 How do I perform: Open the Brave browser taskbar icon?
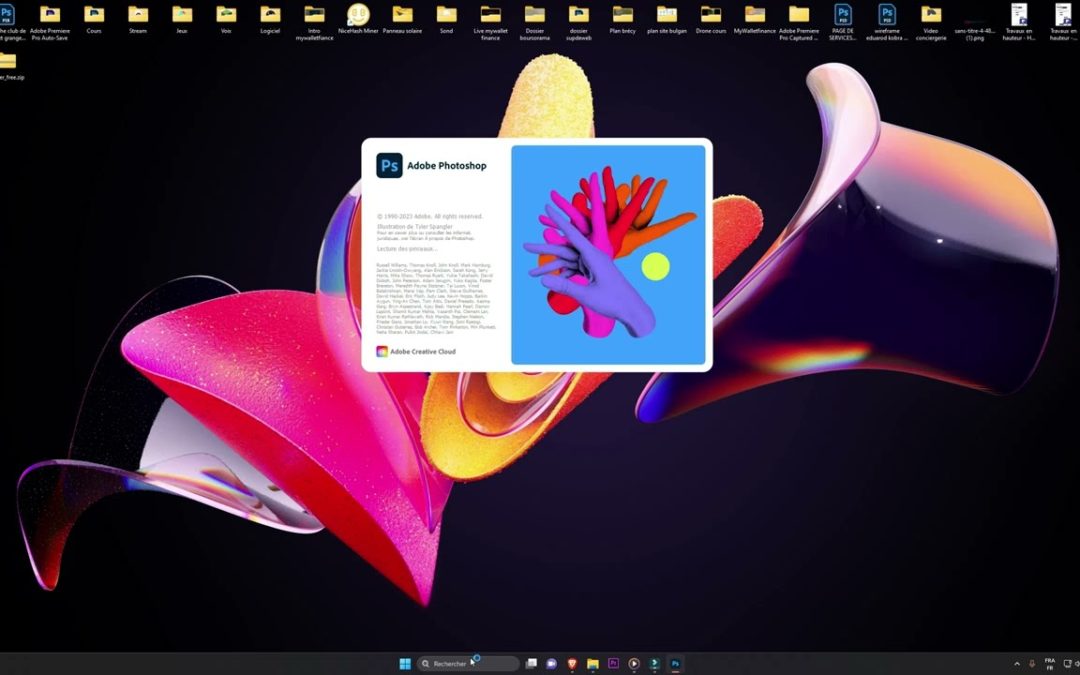tap(572, 663)
